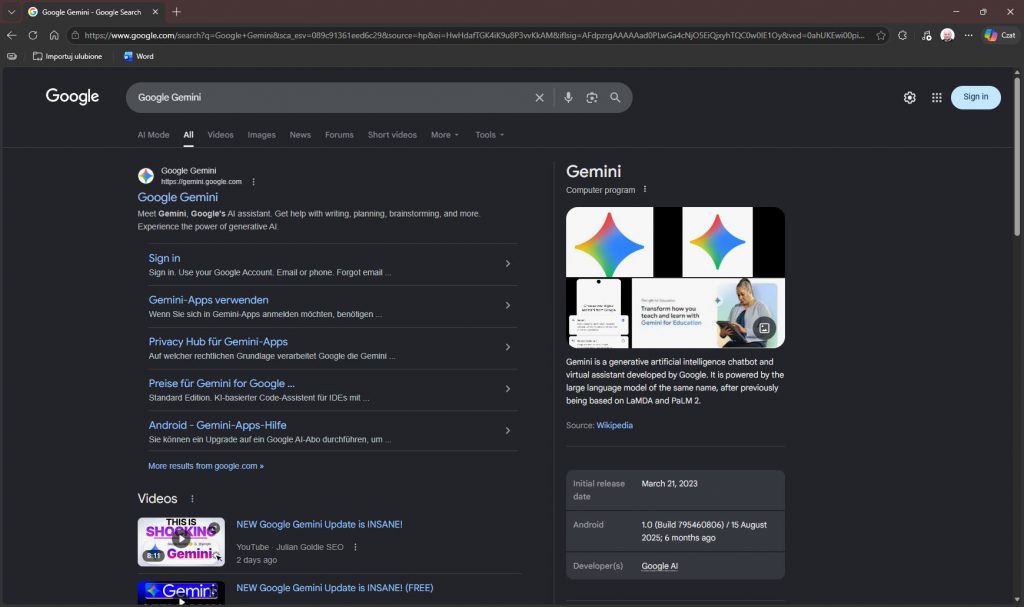Viewport: 1024px width, 607px height.
Task: Click the magnifying glass search icon
Action: tap(615, 98)
